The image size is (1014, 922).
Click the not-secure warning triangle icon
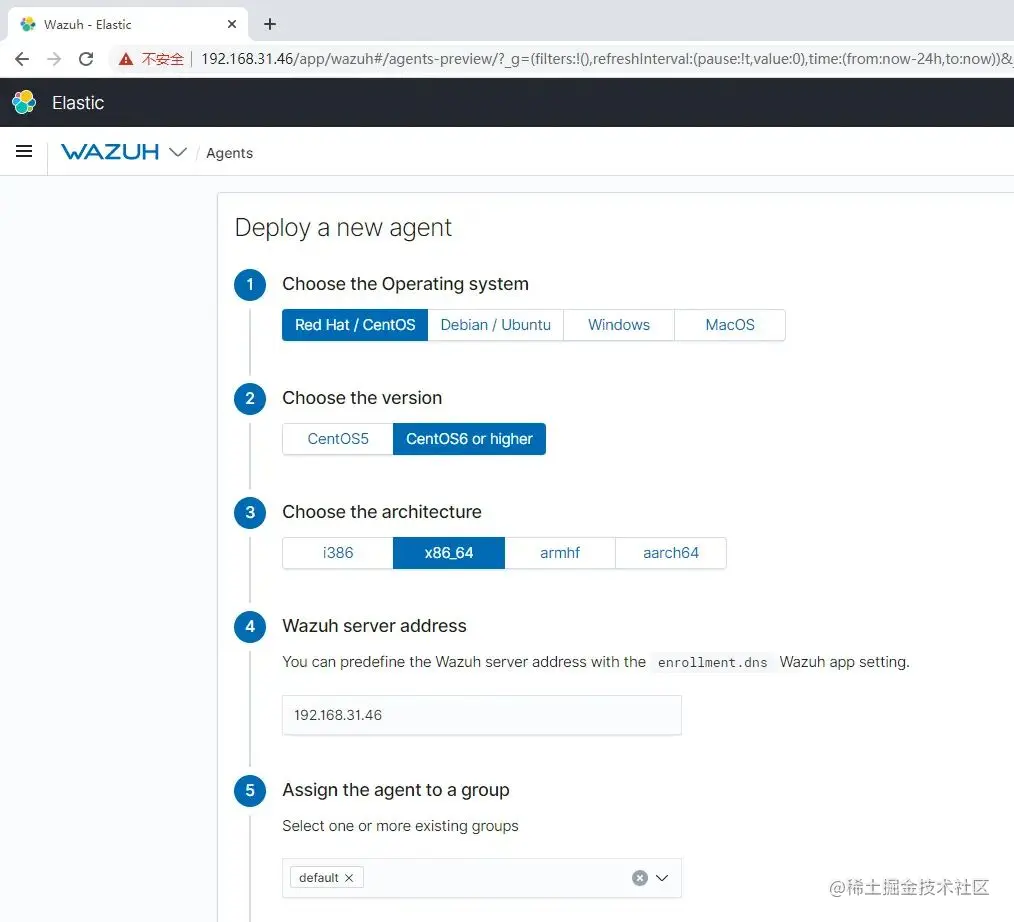pyautogui.click(x=125, y=59)
